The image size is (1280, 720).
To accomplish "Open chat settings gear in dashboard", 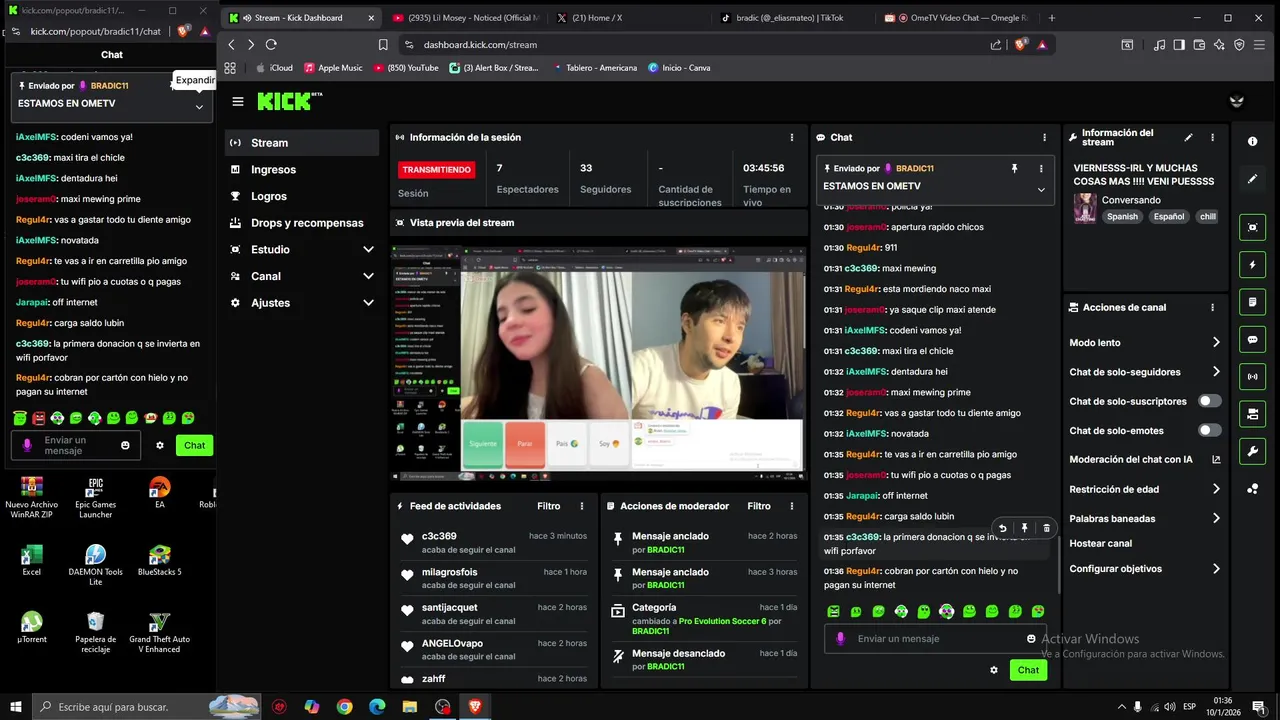I will (994, 670).
